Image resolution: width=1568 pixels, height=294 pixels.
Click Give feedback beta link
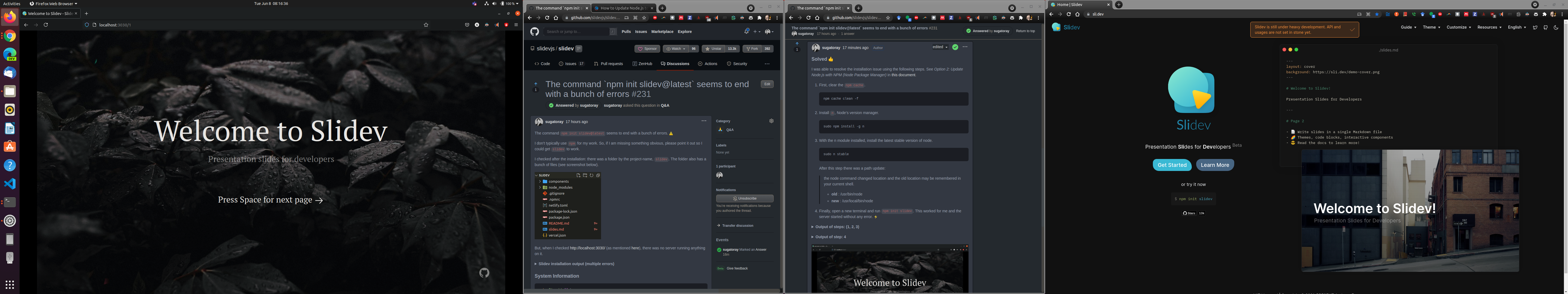click(x=737, y=268)
